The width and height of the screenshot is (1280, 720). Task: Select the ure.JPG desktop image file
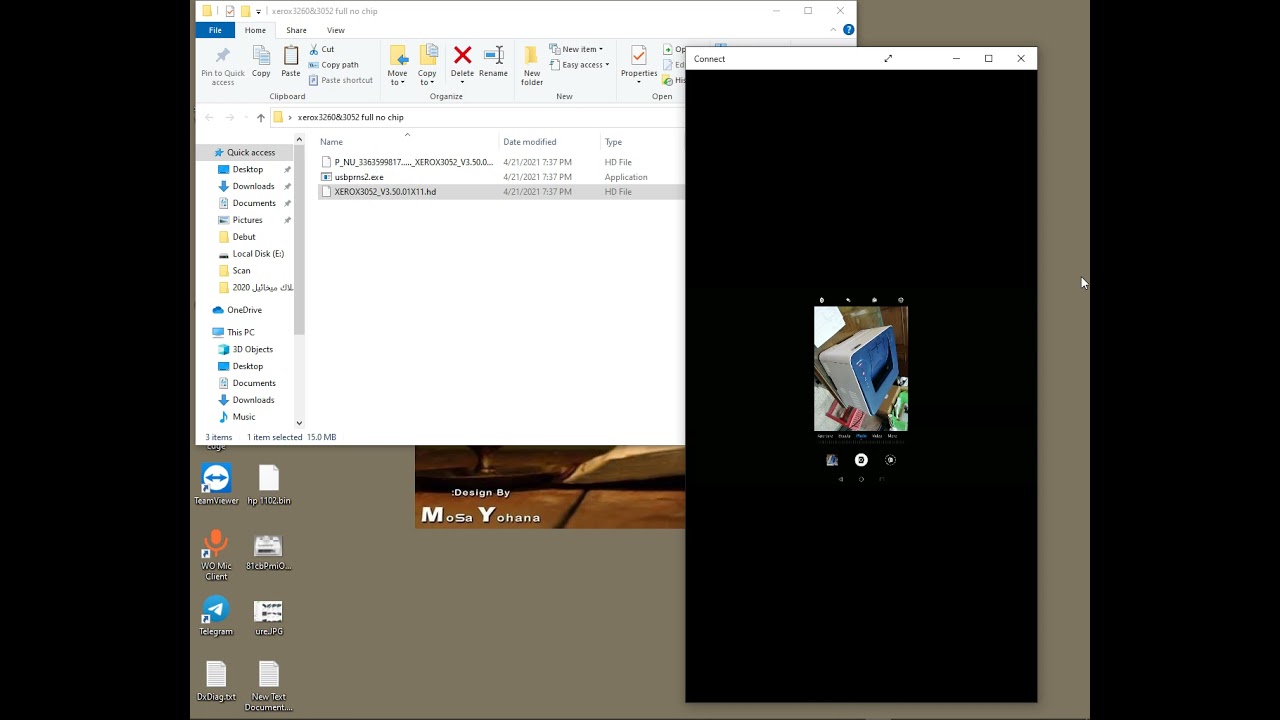(x=269, y=616)
